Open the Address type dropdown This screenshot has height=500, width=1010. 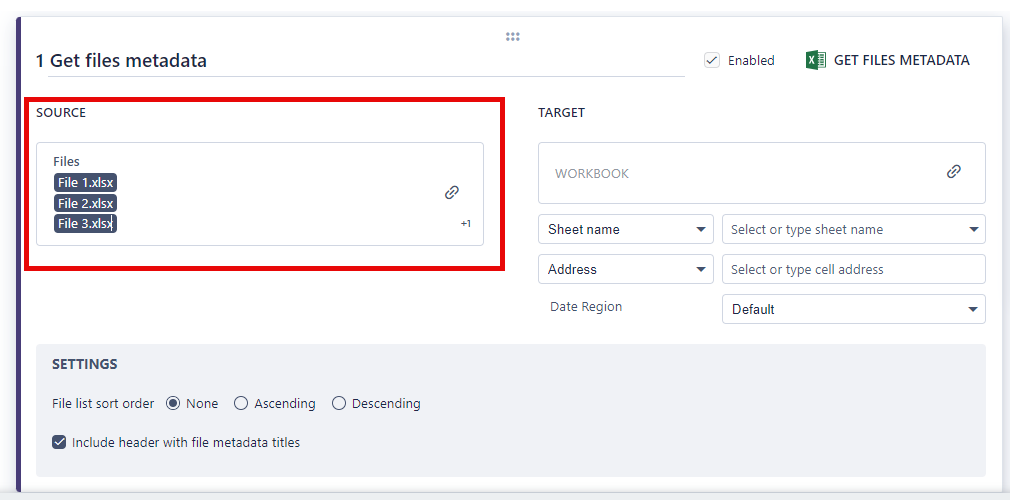[x=625, y=269]
